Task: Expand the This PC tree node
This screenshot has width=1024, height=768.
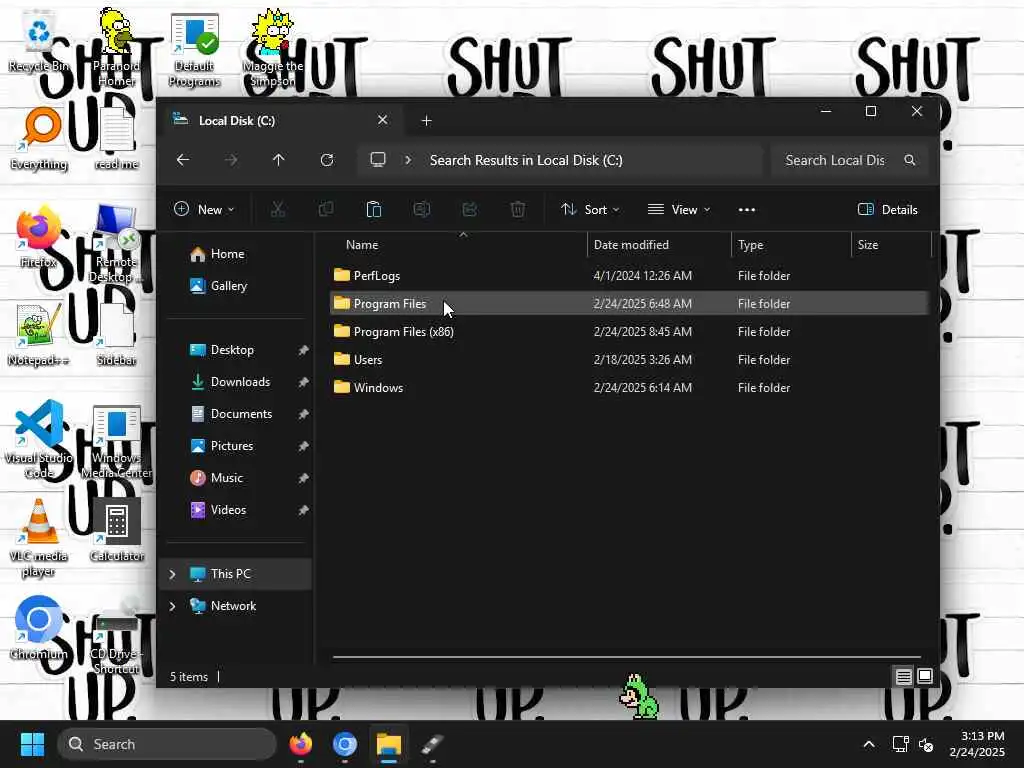Action: click(172, 574)
